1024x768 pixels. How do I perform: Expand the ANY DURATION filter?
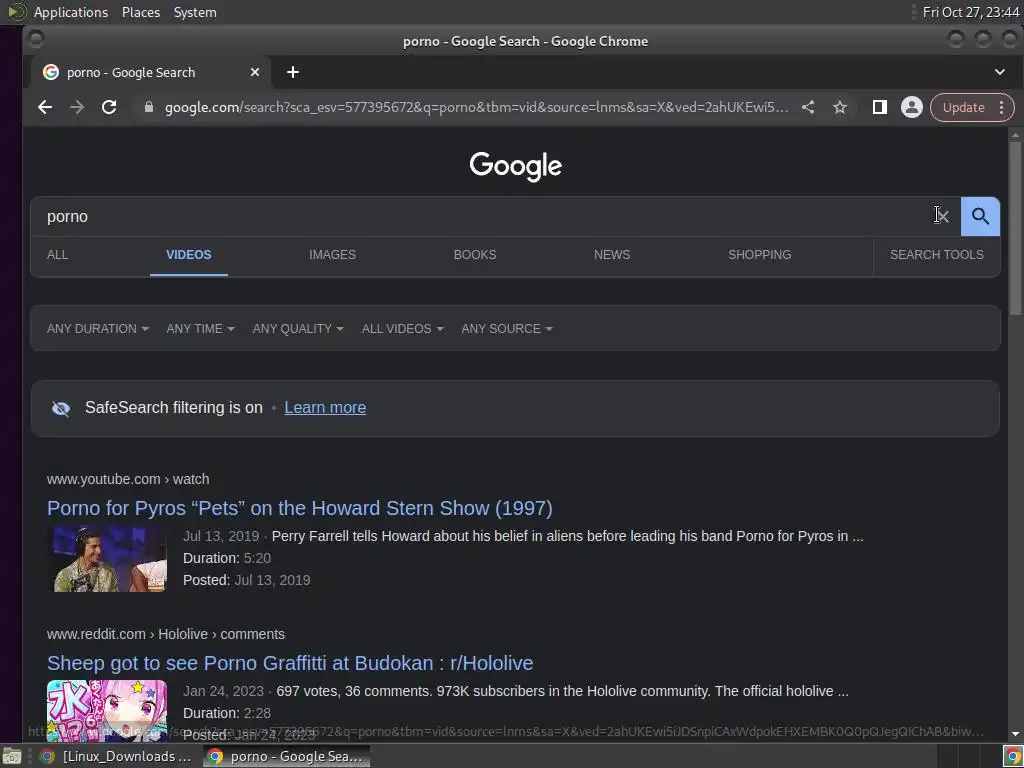(x=98, y=328)
